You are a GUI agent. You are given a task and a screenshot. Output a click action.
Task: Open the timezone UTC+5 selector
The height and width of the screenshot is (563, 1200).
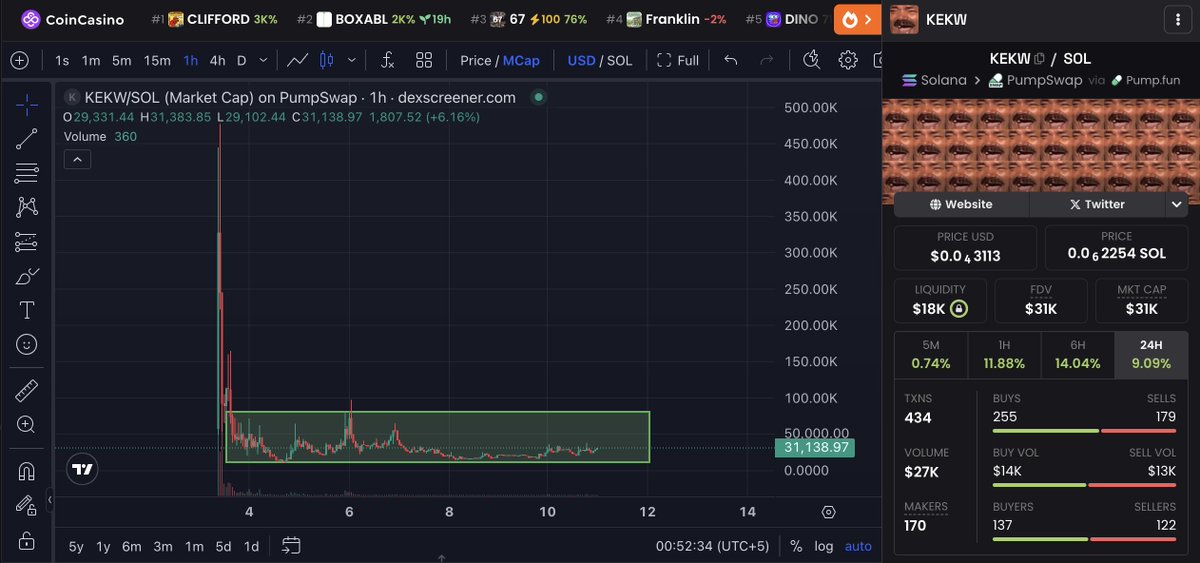pos(713,546)
